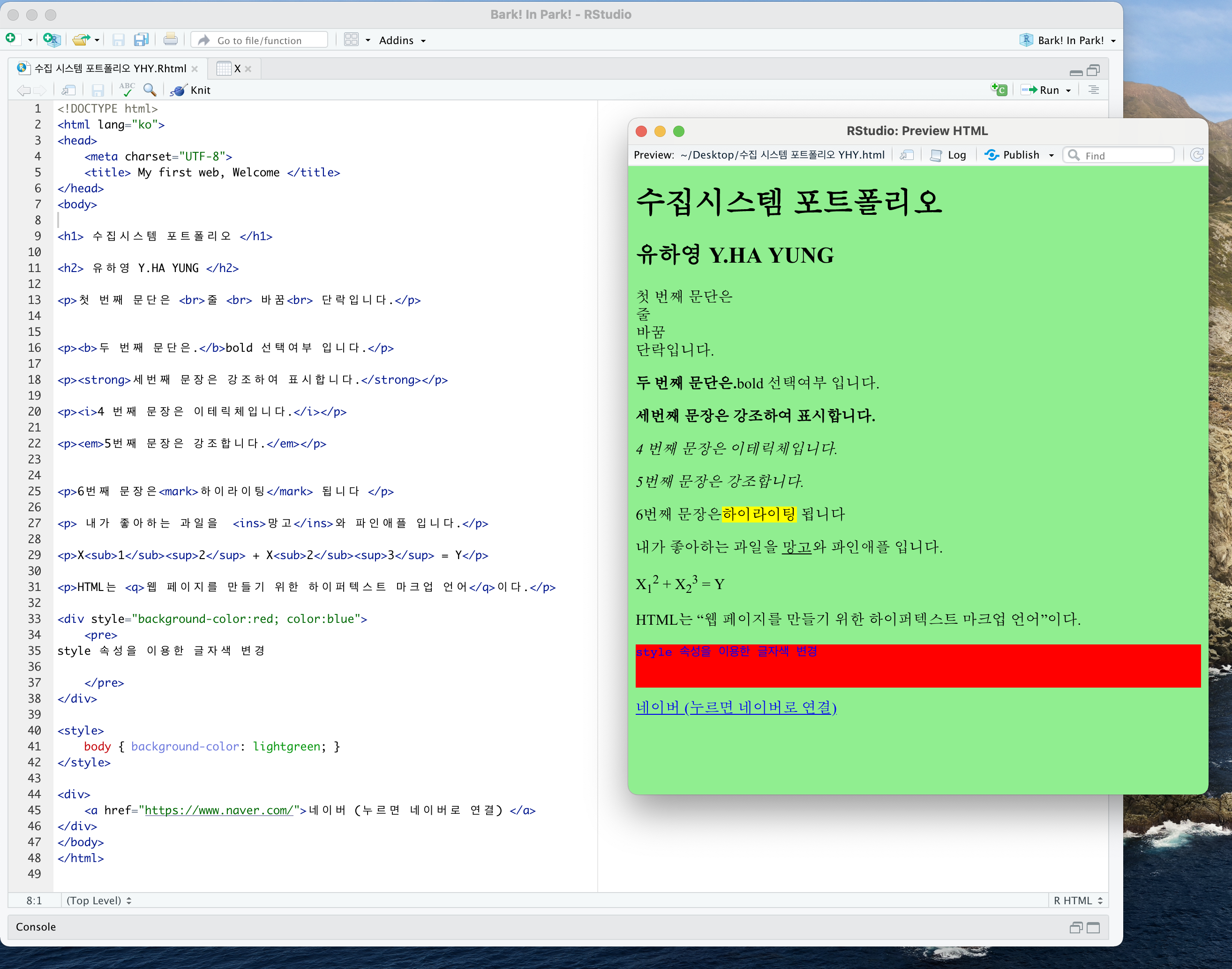
Task: Expand the Publish dropdown arrow
Action: [1051, 156]
